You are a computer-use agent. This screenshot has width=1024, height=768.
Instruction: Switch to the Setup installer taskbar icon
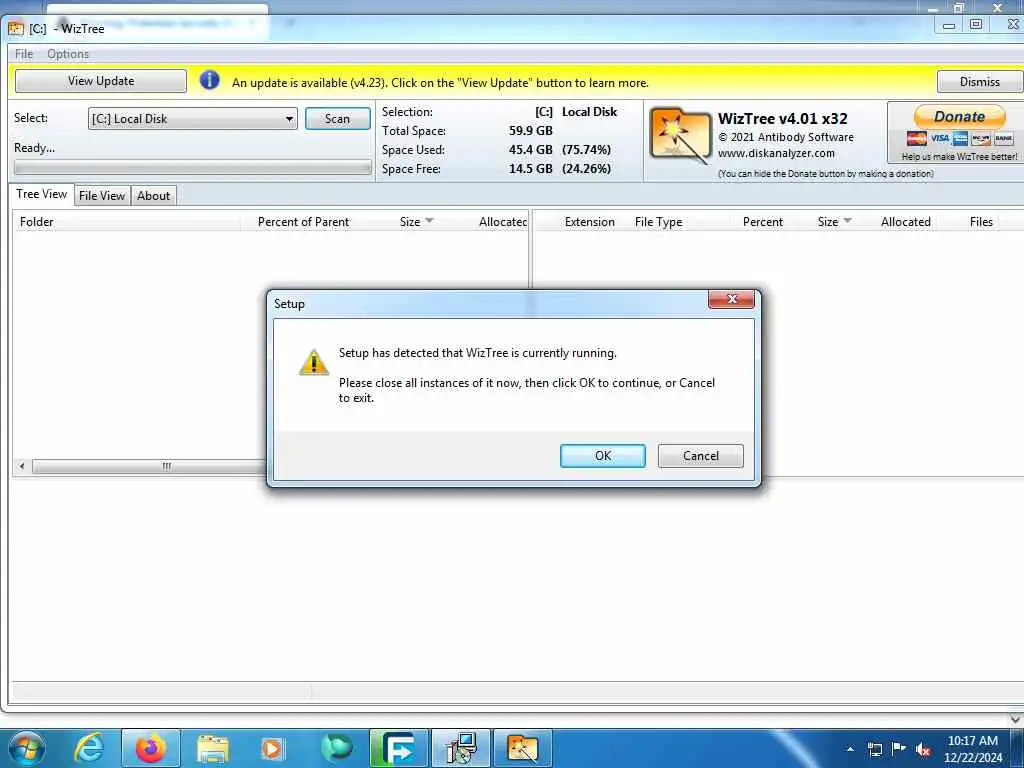coord(460,748)
